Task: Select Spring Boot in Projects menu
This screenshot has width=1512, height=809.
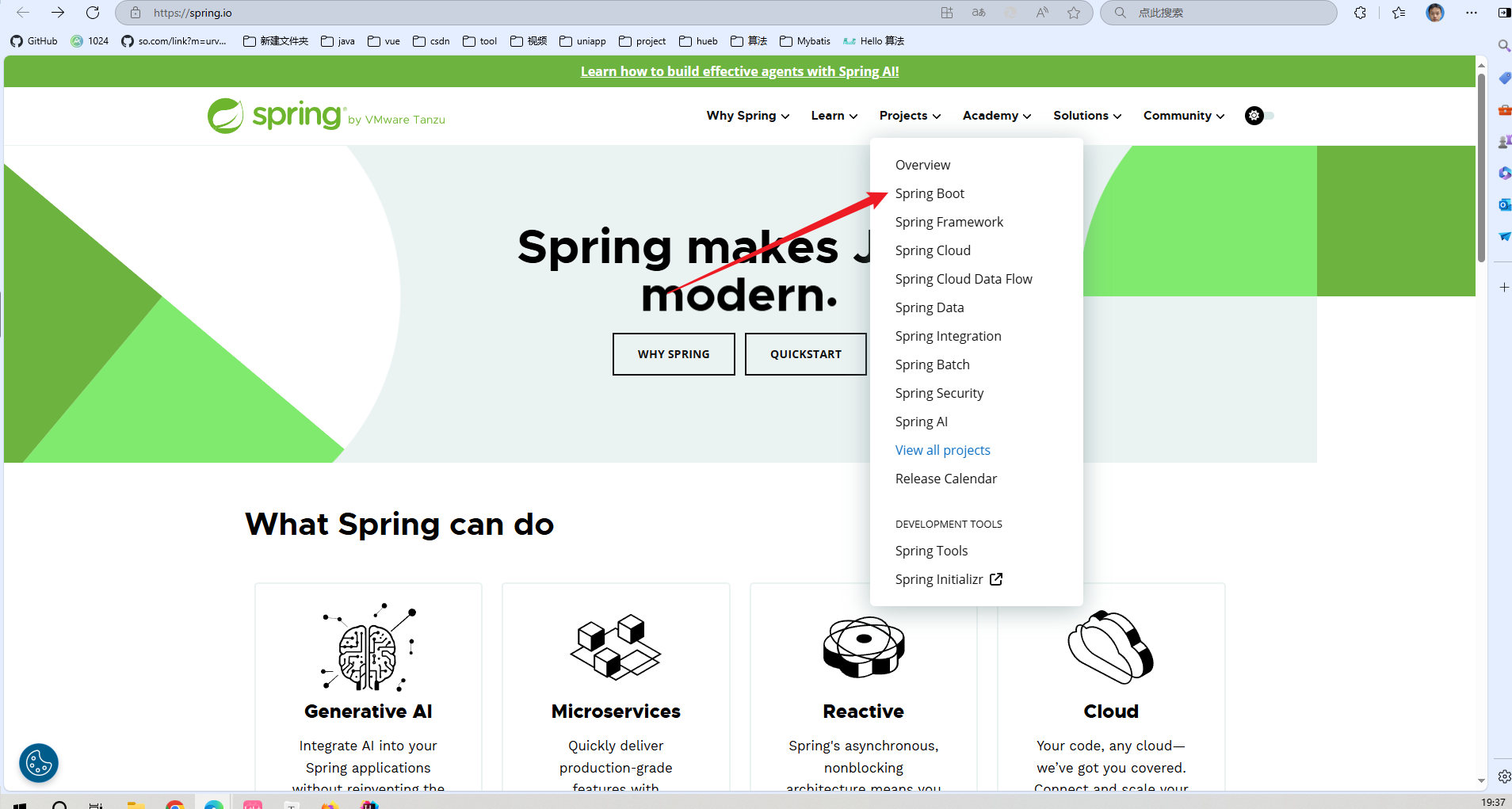Action: 930,193
